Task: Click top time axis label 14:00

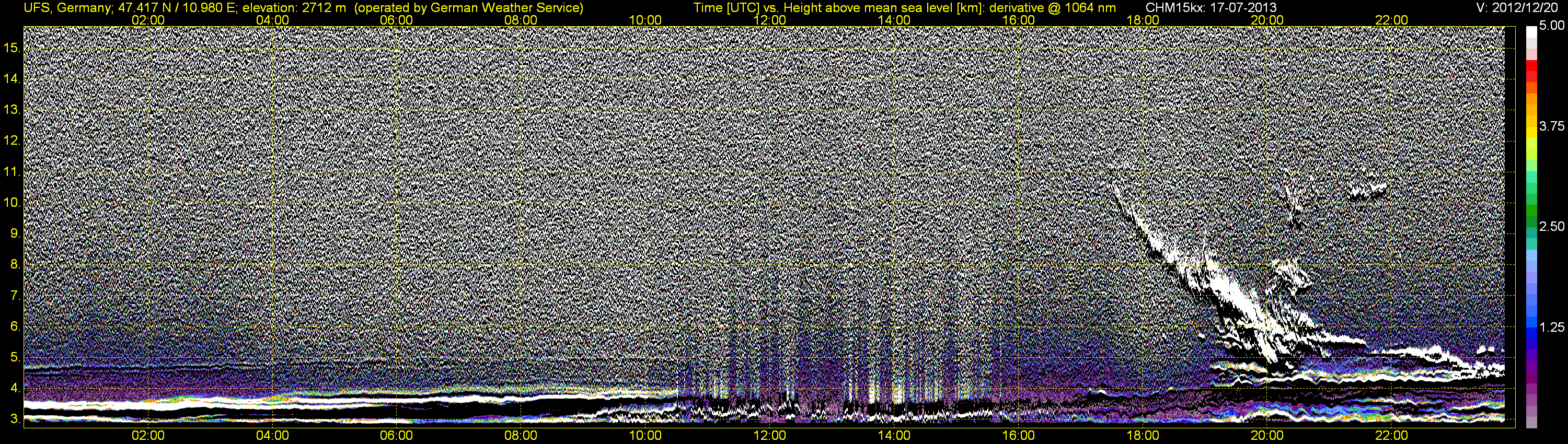Action: (894, 20)
